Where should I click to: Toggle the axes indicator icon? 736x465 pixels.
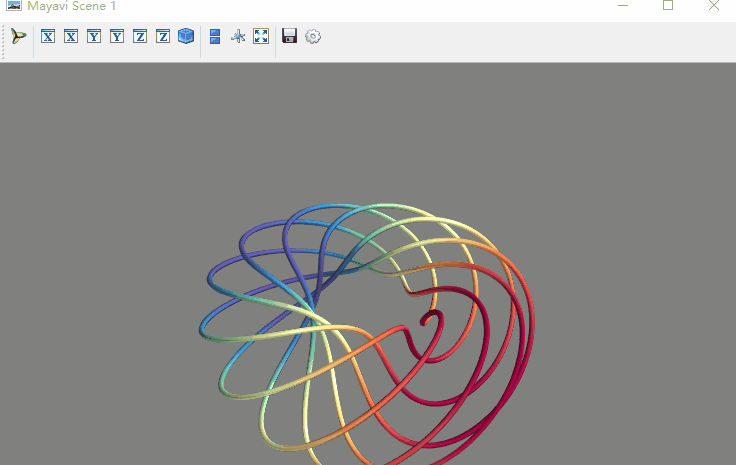(x=238, y=36)
